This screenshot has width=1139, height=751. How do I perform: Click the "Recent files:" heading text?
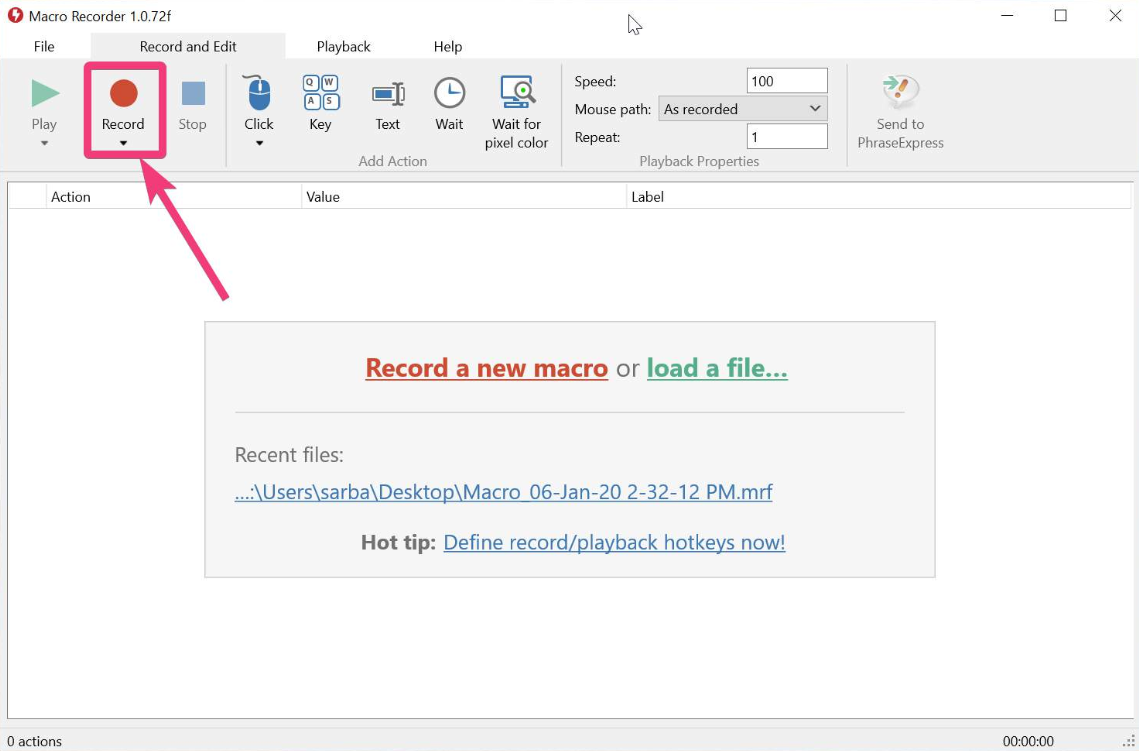point(289,455)
